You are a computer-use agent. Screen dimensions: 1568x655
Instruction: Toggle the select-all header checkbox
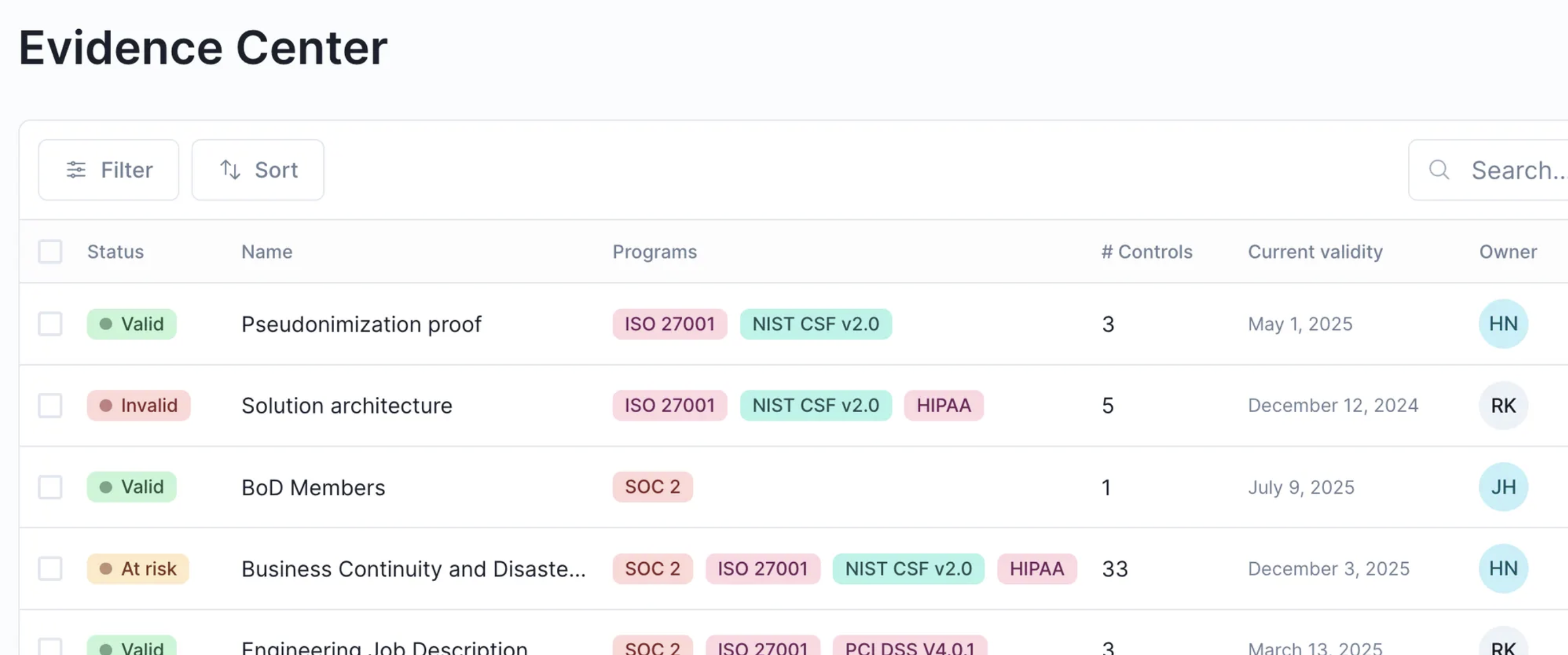pos(50,251)
